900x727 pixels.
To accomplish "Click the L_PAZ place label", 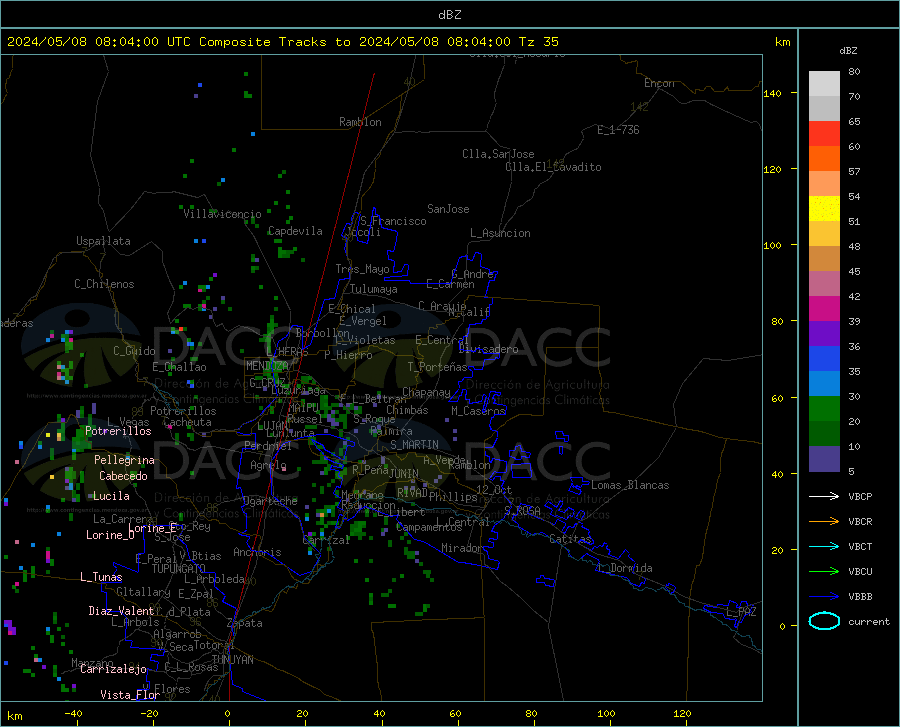I will click(741, 612).
